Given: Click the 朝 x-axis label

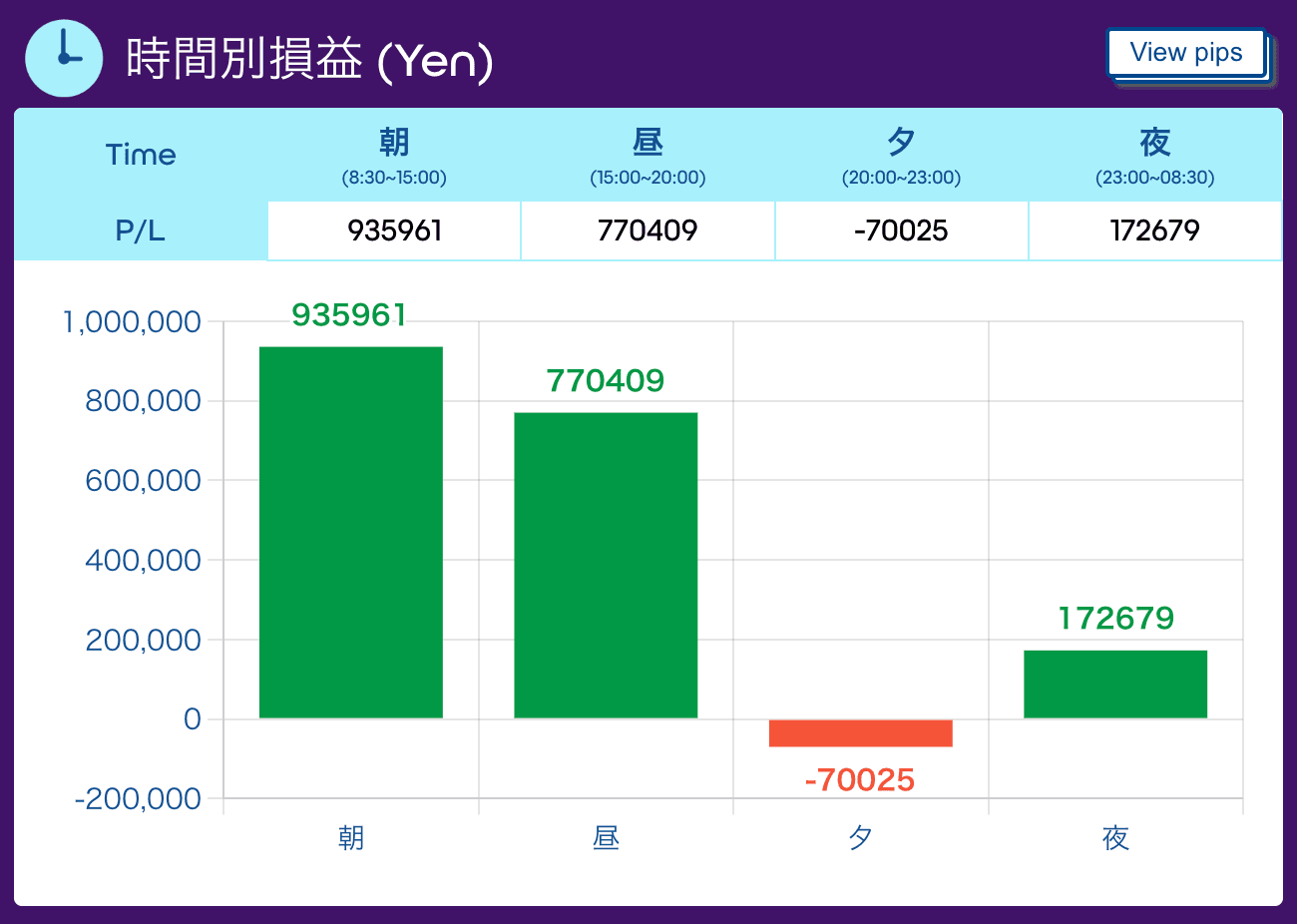Looking at the screenshot, I should point(351,838).
